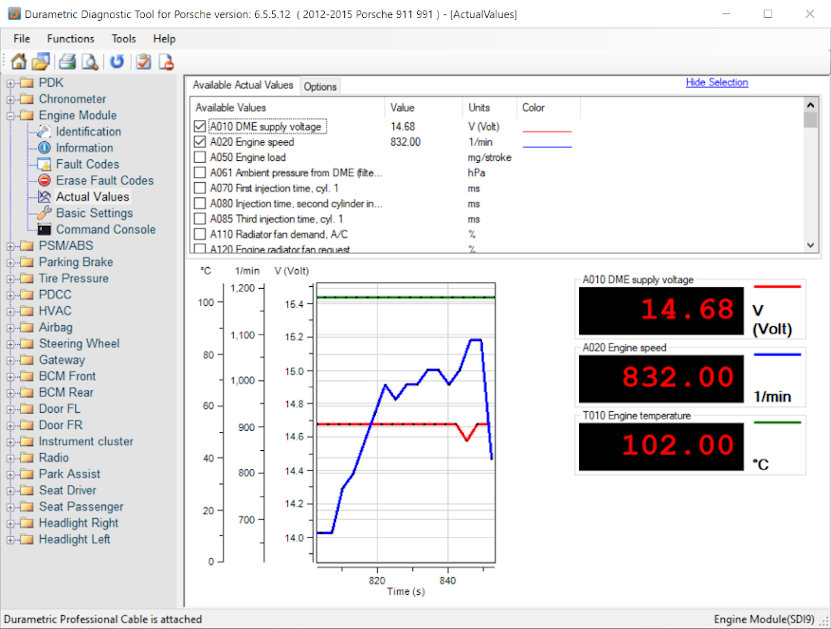Click the Airbag folder icon
Image resolution: width=831 pixels, height=629 pixels.
click(26, 327)
